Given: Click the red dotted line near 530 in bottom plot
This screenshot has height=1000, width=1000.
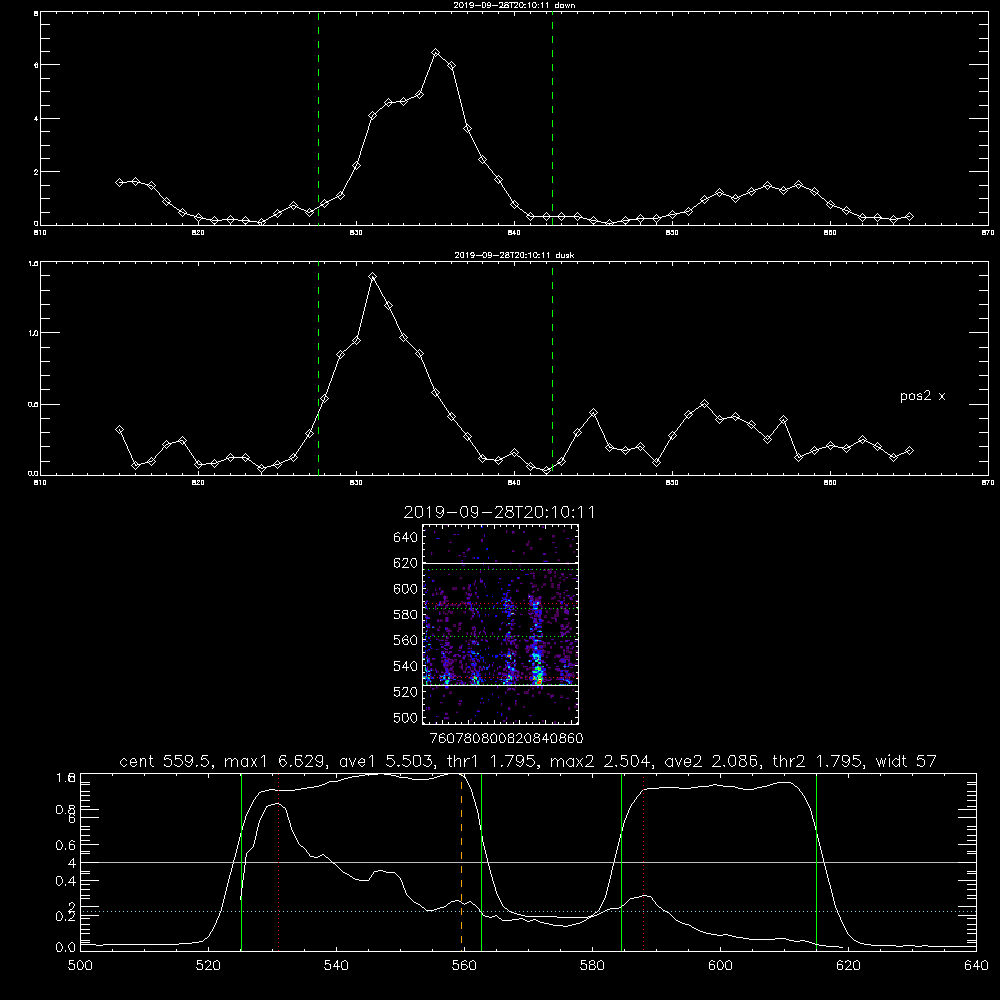Looking at the screenshot, I should tap(279, 861).
